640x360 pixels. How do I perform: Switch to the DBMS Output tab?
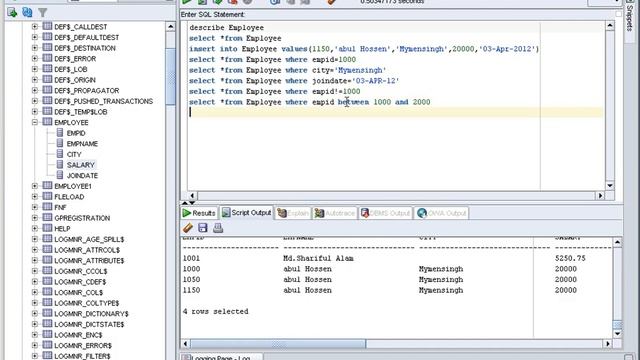click(x=385, y=213)
